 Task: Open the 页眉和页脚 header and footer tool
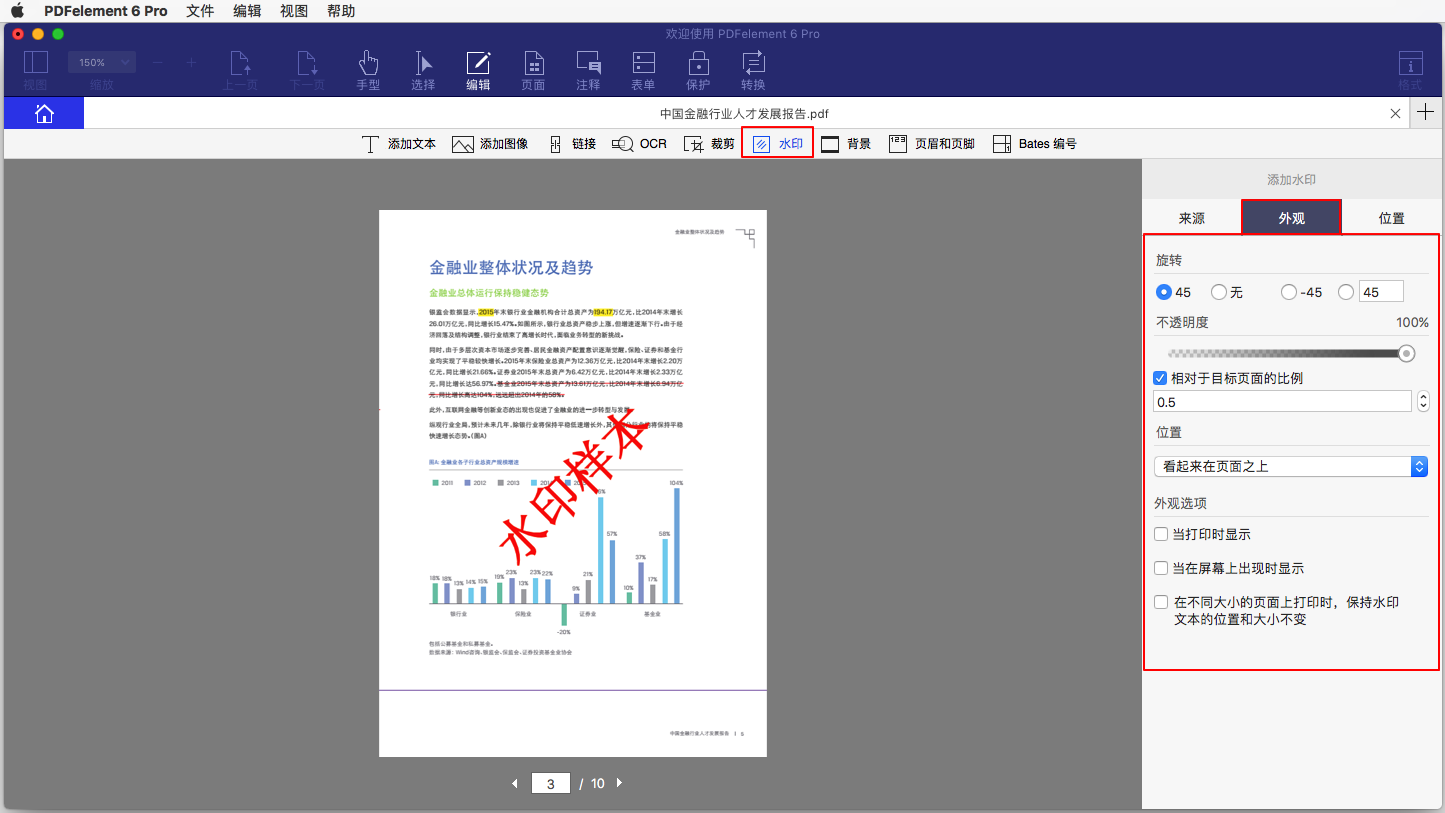(931, 144)
